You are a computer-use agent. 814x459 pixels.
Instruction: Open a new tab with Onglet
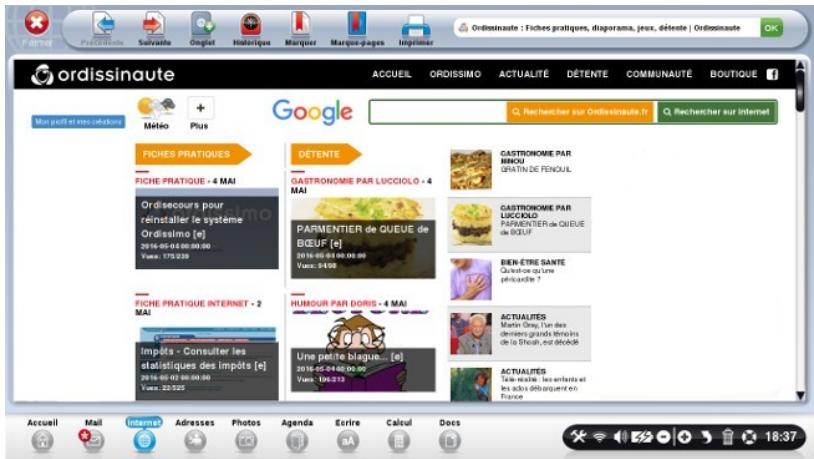tap(202, 29)
